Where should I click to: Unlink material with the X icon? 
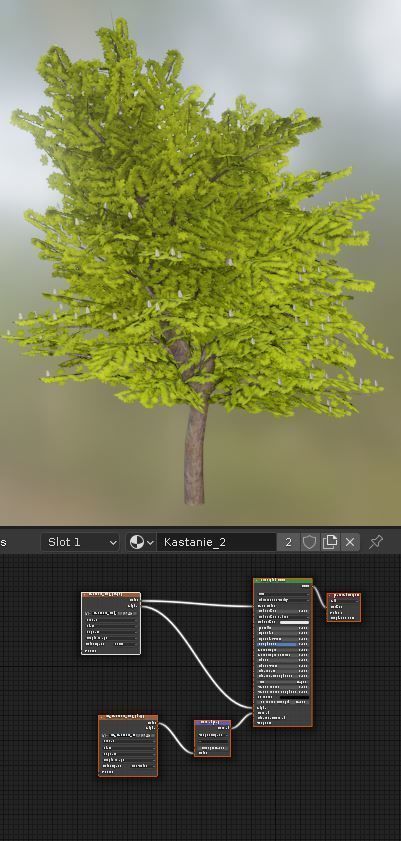tap(350, 542)
